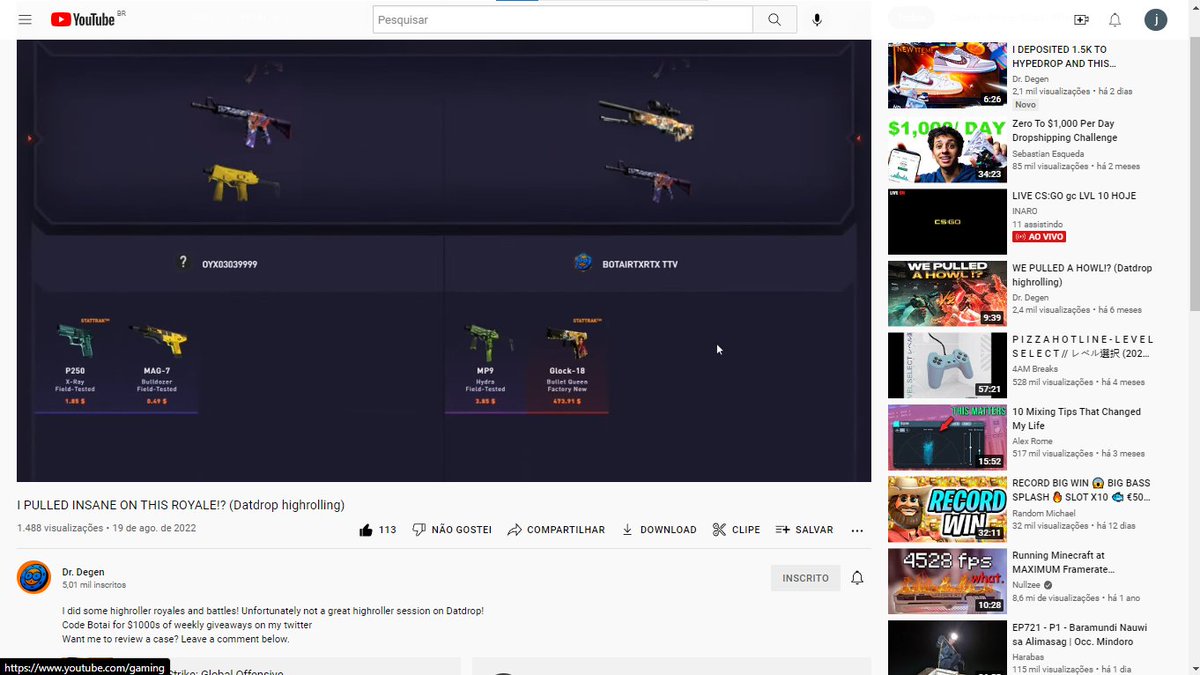Click title I DEPOSITED 1.5K TO HYPEDROP

tap(1063, 56)
